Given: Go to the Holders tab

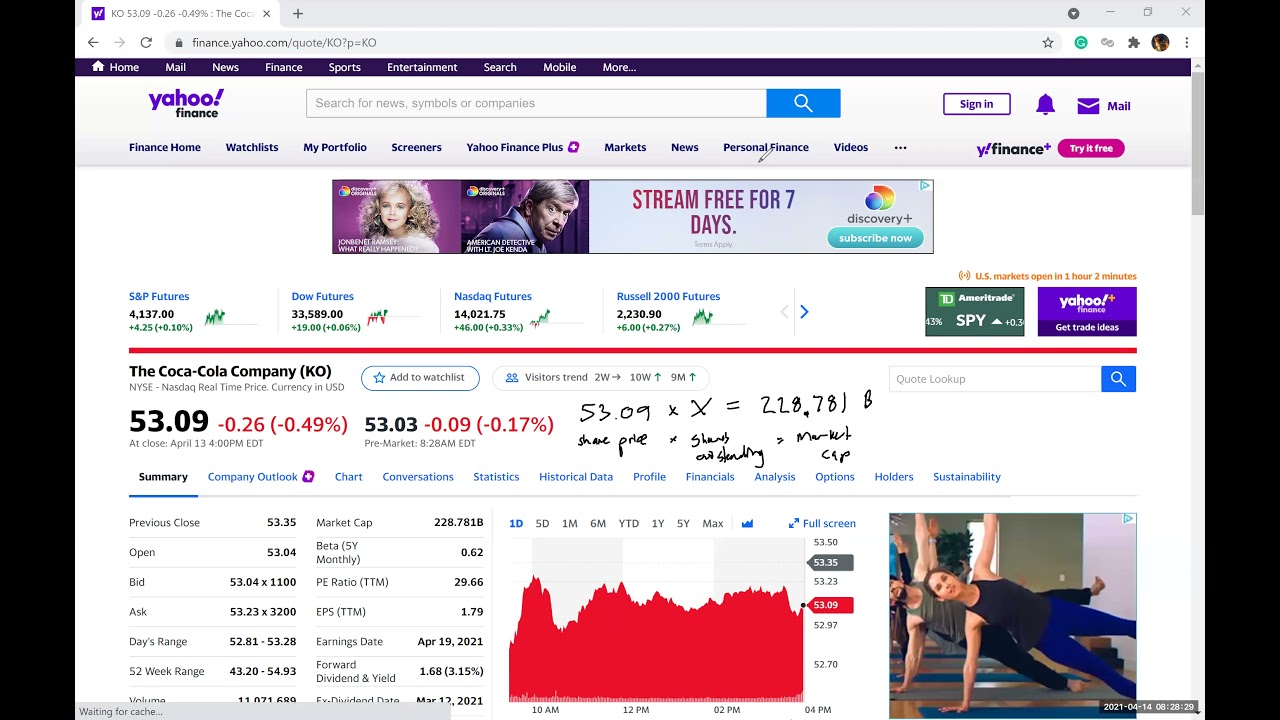Looking at the screenshot, I should click(894, 477).
